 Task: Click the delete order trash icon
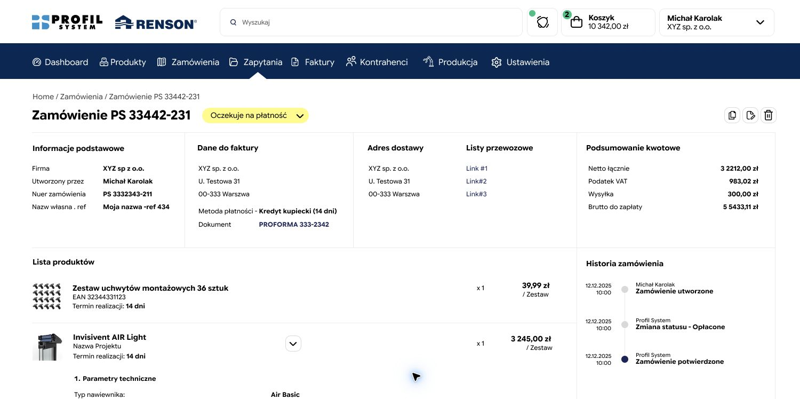[x=768, y=115]
